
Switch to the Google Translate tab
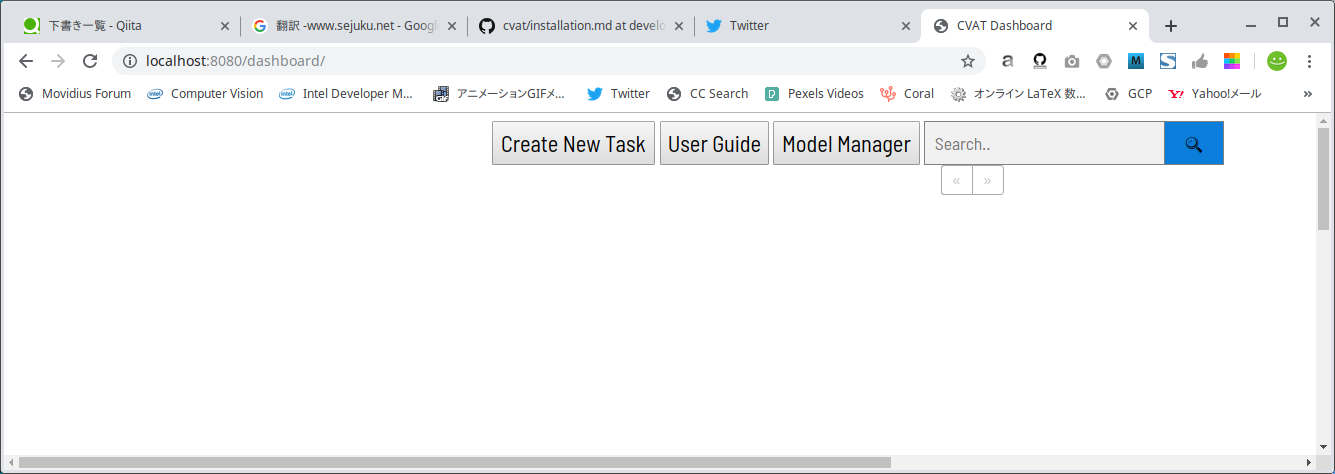[353, 26]
